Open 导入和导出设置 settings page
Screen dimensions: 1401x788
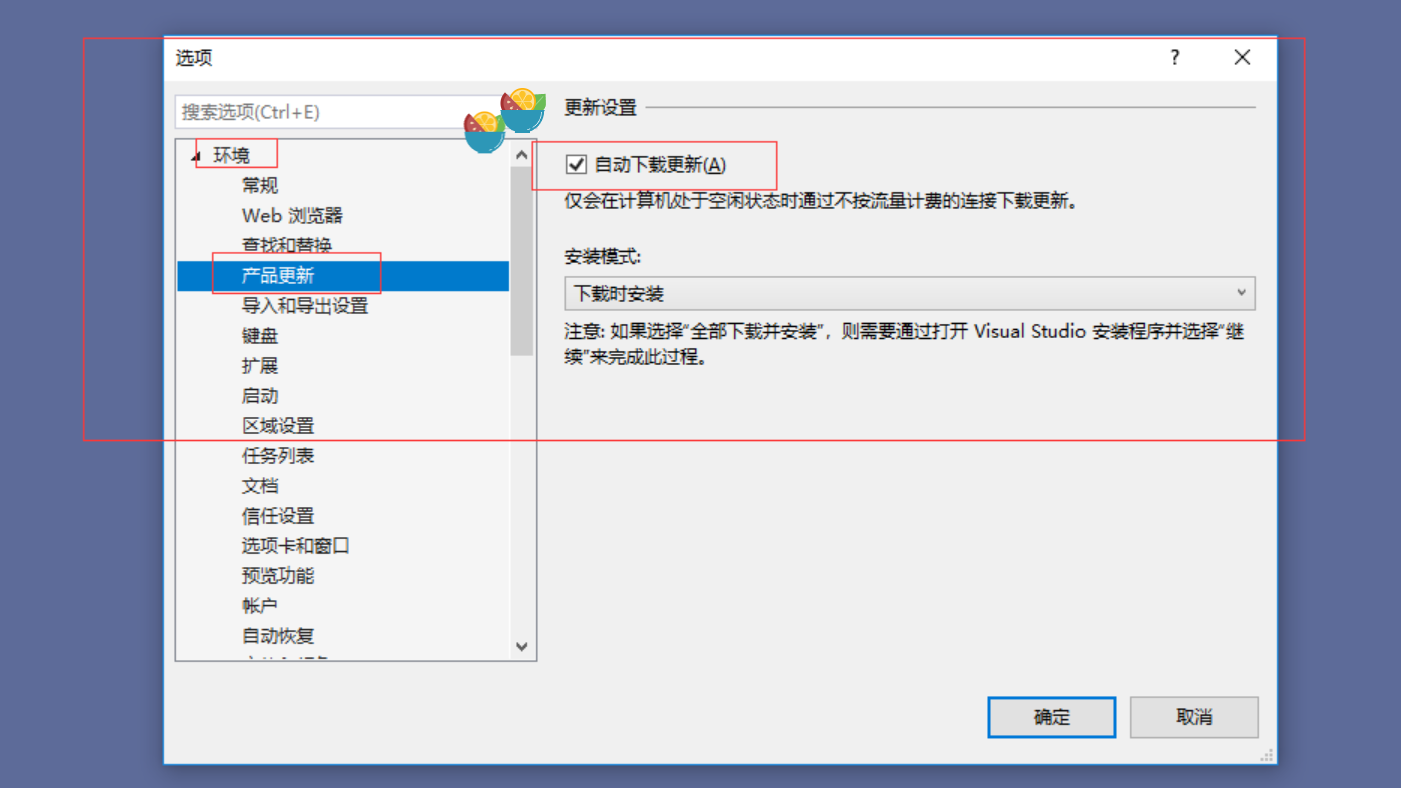coord(305,306)
